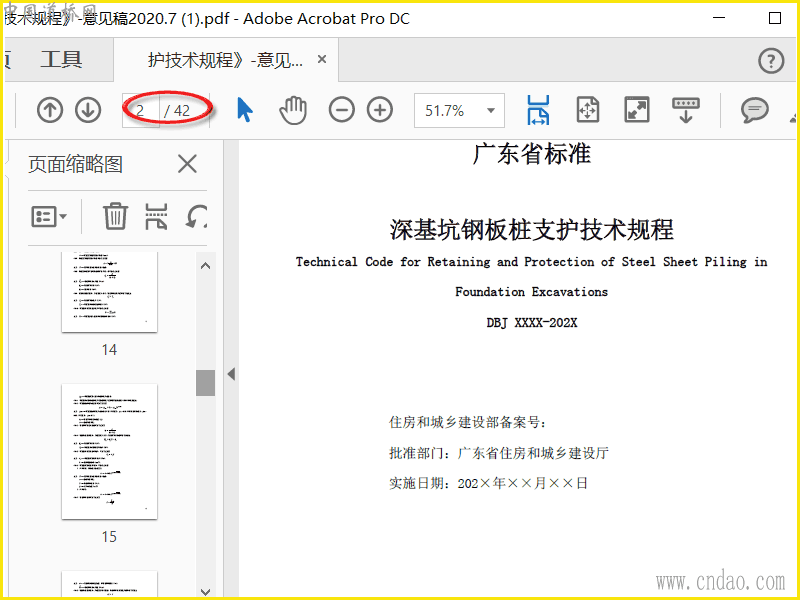The image size is (800, 600).
Task: Click the current page number field
Action: pyautogui.click(x=140, y=110)
